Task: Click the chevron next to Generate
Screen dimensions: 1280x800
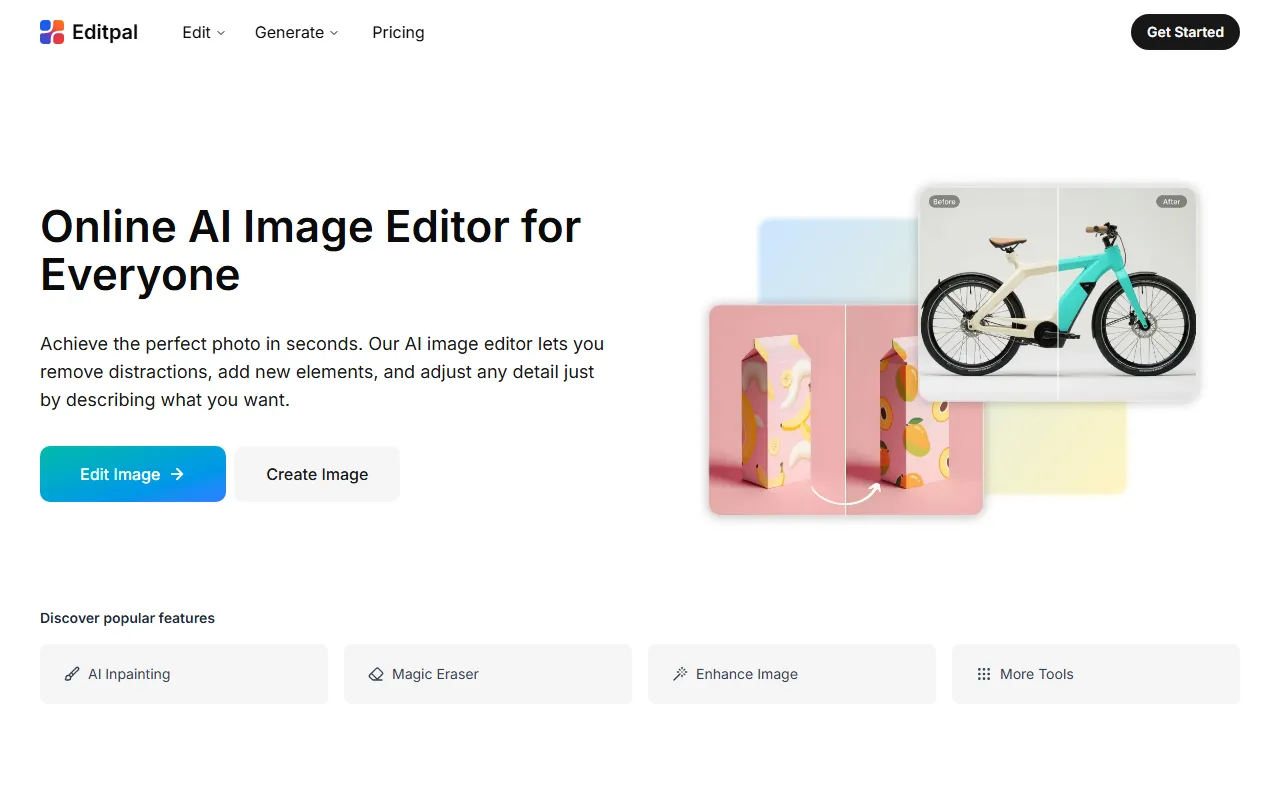Action: [334, 33]
